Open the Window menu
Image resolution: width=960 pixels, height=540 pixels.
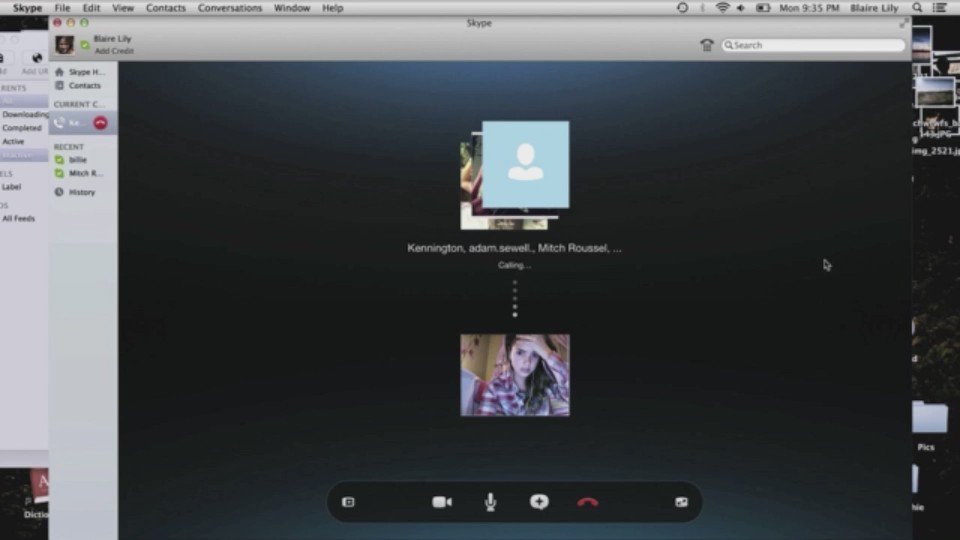pos(292,8)
